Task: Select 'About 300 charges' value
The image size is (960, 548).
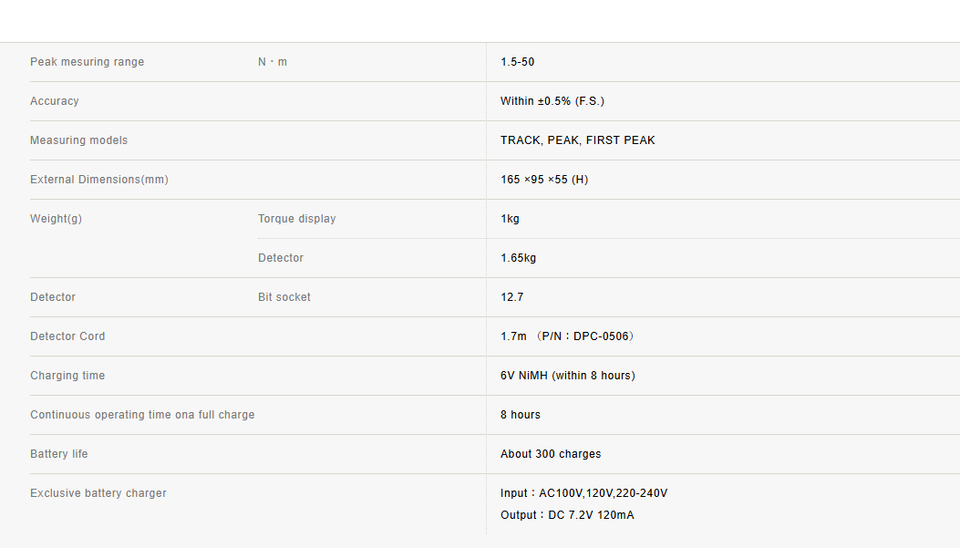Action: (550, 454)
